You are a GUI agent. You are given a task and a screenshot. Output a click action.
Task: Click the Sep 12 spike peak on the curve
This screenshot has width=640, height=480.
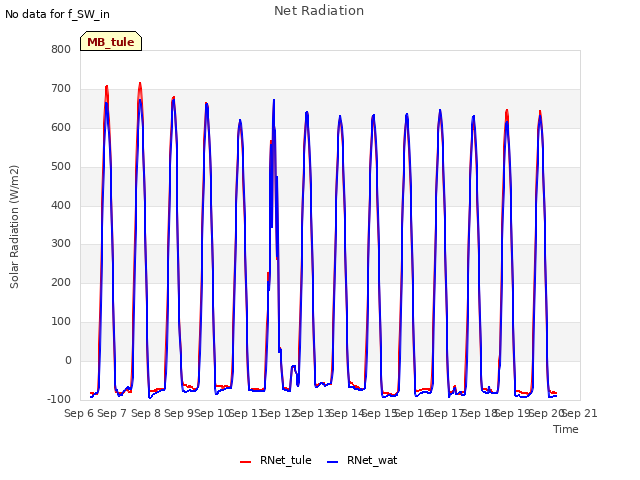coord(274,100)
